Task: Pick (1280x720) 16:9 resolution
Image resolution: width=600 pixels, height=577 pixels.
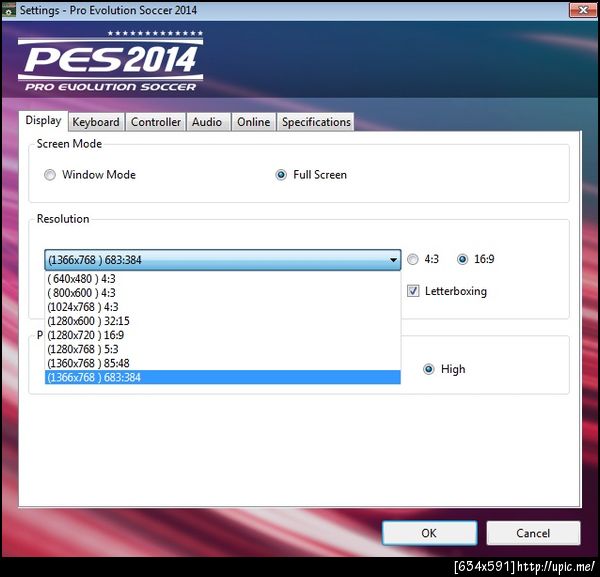Action: coord(223,335)
